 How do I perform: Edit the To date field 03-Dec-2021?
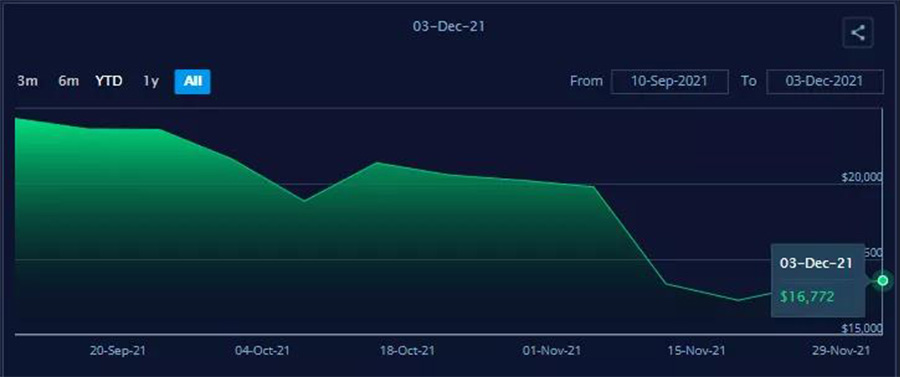click(825, 81)
